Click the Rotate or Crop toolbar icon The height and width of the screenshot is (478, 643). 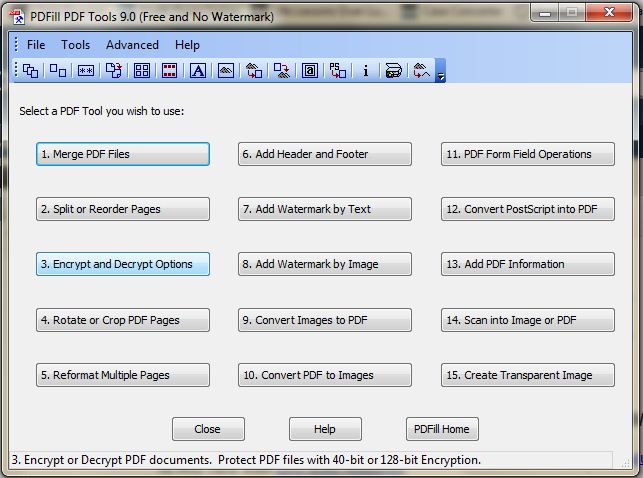(114, 71)
